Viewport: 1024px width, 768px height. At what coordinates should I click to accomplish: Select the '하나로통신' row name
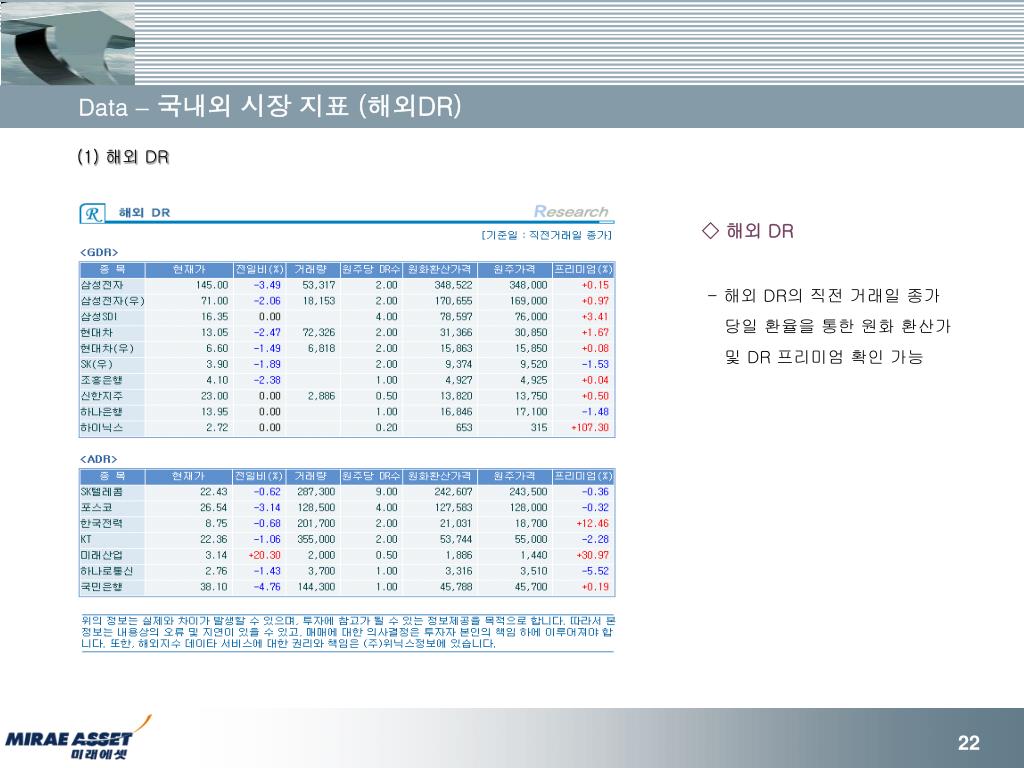(106, 571)
